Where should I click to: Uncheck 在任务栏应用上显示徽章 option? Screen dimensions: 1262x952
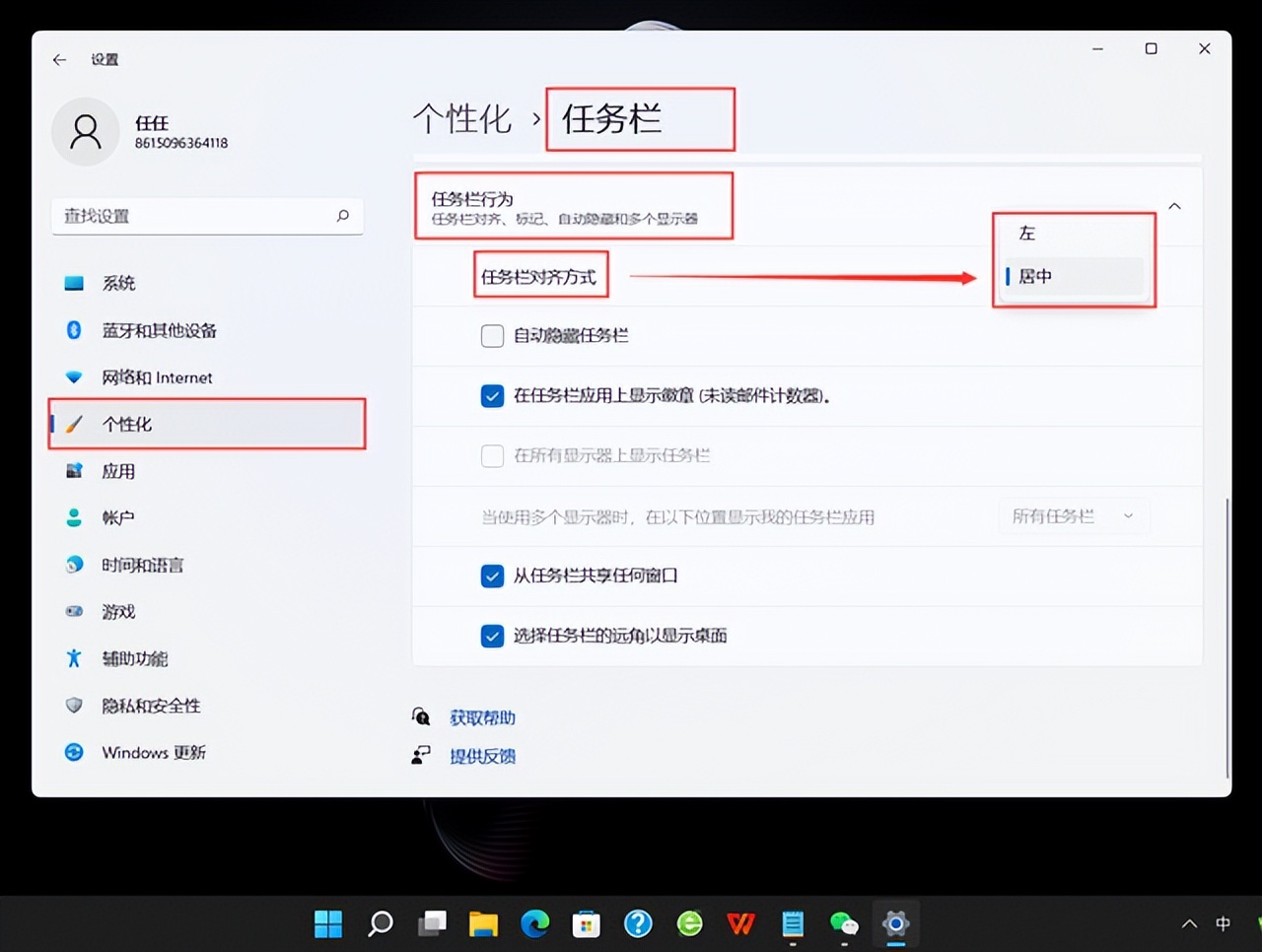(x=492, y=396)
